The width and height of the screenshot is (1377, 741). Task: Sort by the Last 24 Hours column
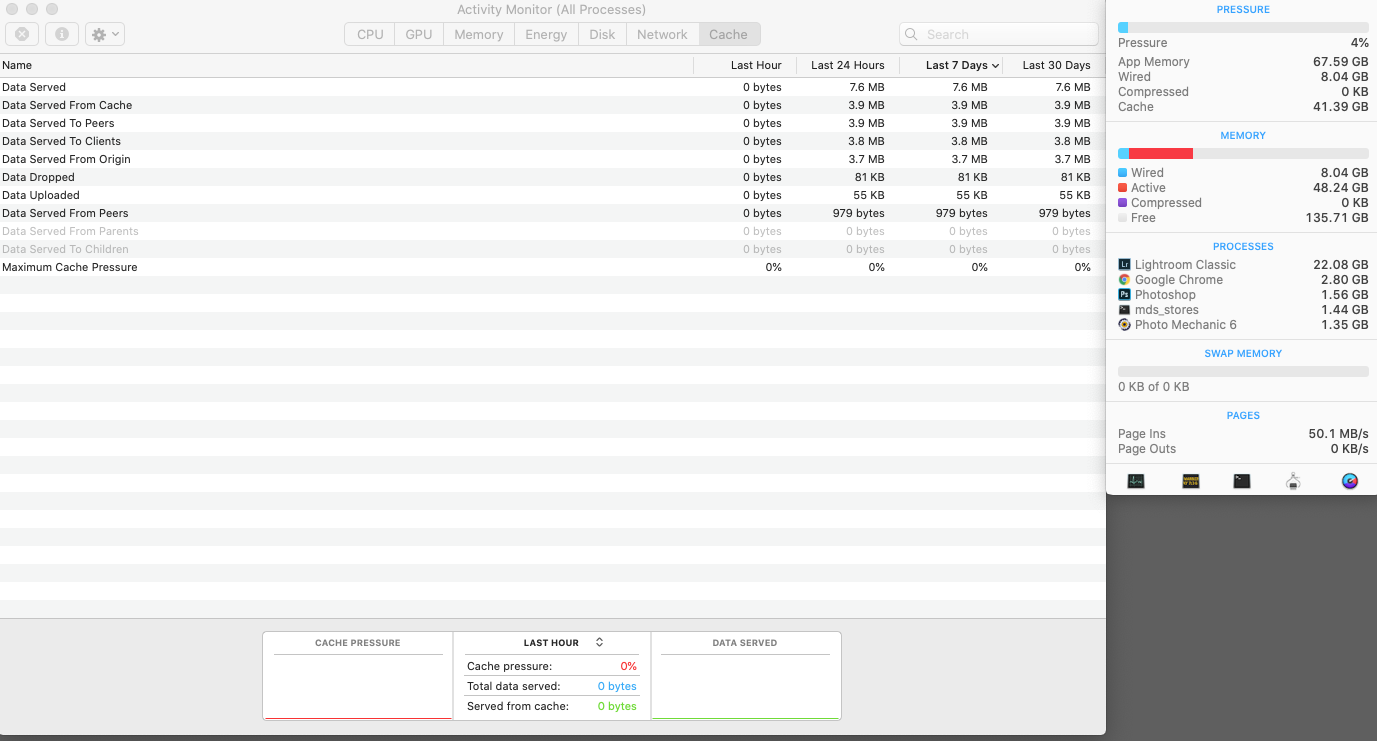[x=848, y=65]
